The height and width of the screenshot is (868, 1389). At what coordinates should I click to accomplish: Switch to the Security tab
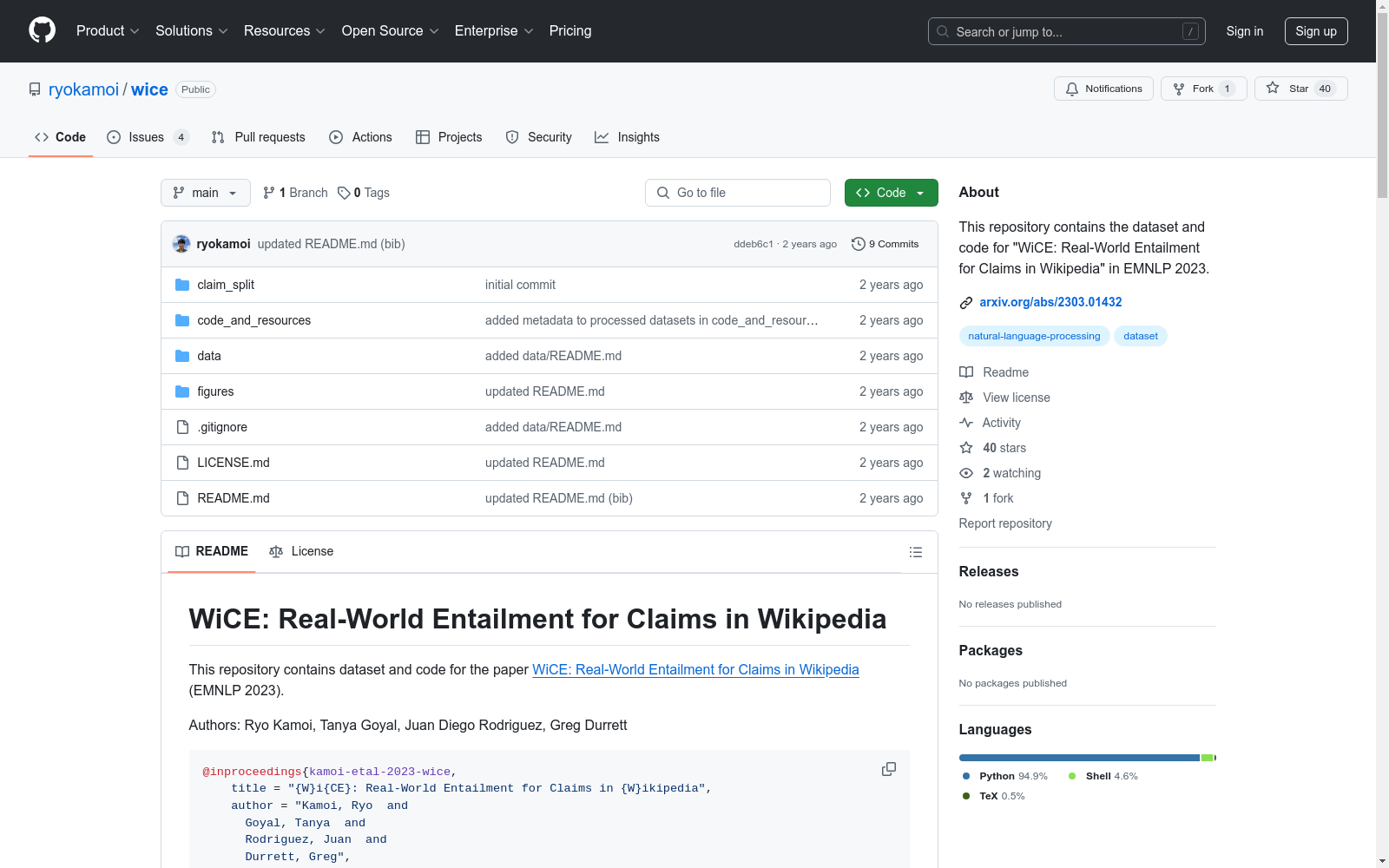[539, 137]
